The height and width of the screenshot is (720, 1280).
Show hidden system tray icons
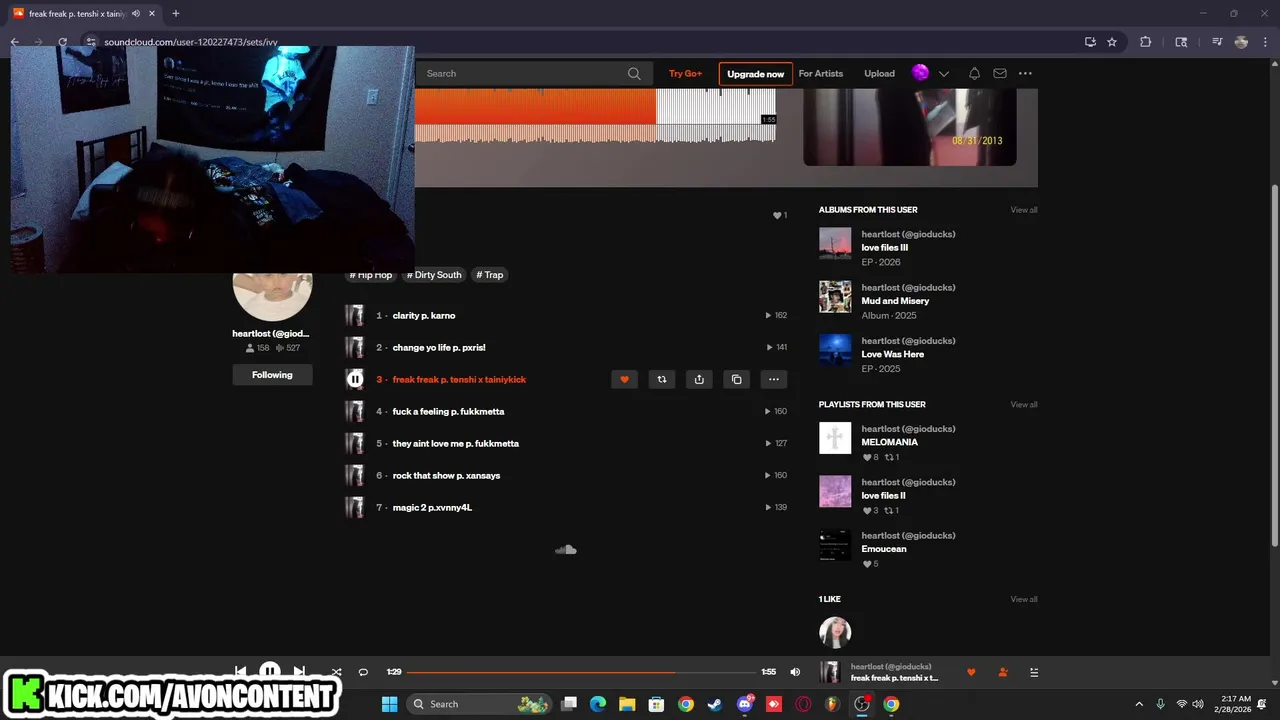click(1138, 704)
